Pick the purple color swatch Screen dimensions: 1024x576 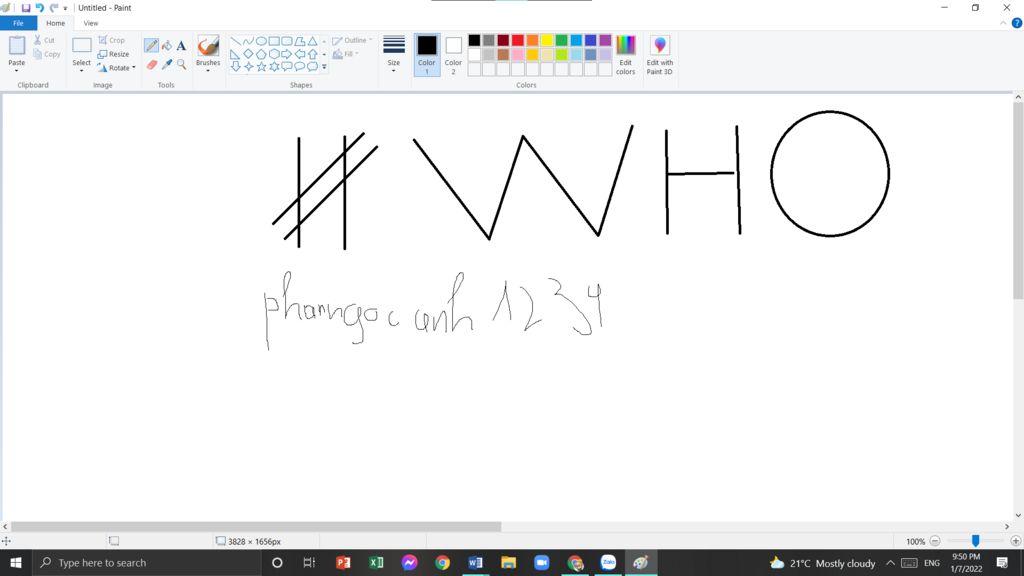click(x=605, y=40)
